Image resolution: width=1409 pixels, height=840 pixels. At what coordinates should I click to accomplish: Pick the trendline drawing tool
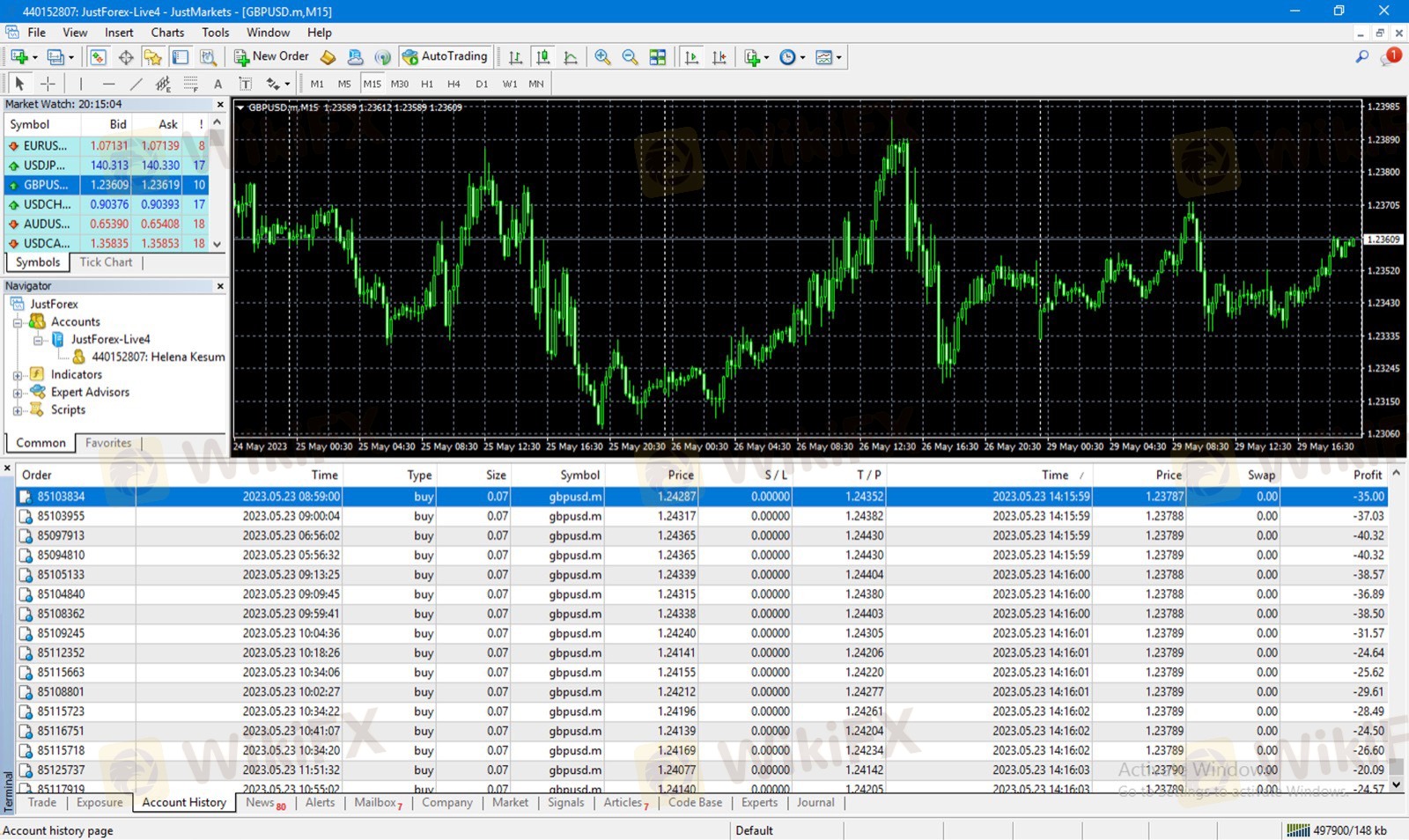click(x=136, y=85)
